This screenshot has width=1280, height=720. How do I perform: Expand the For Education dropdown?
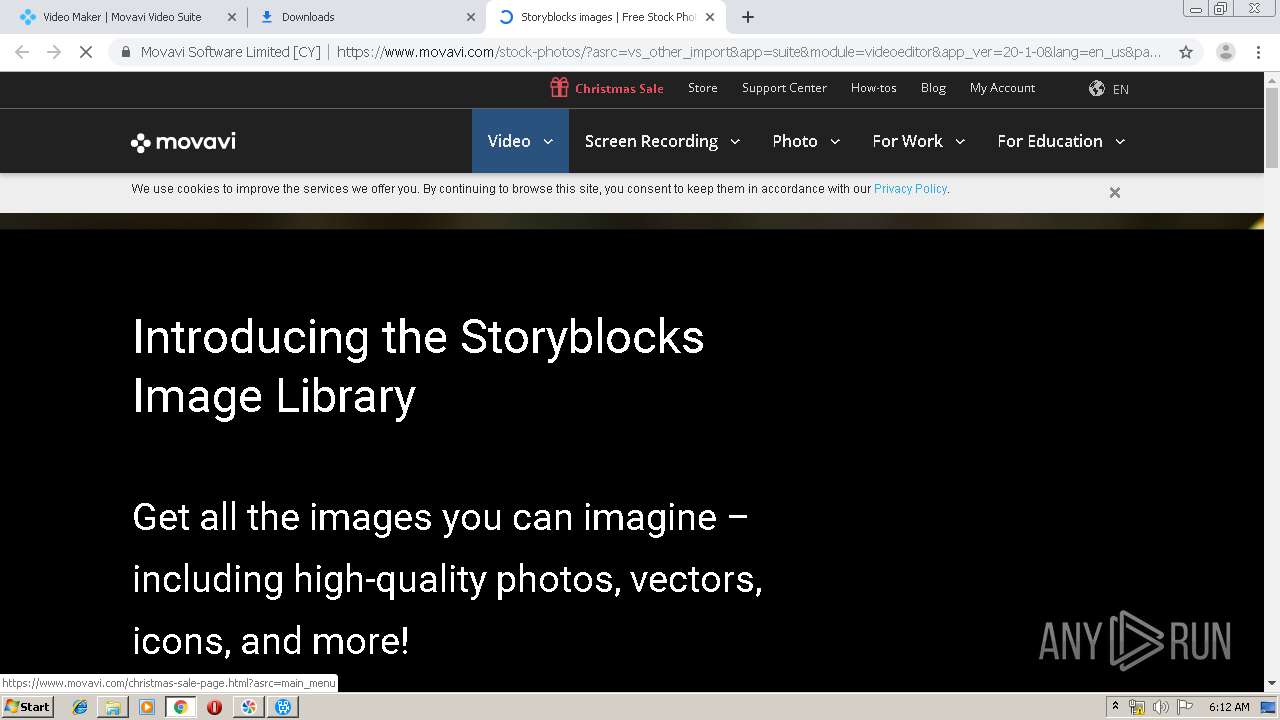click(1061, 141)
